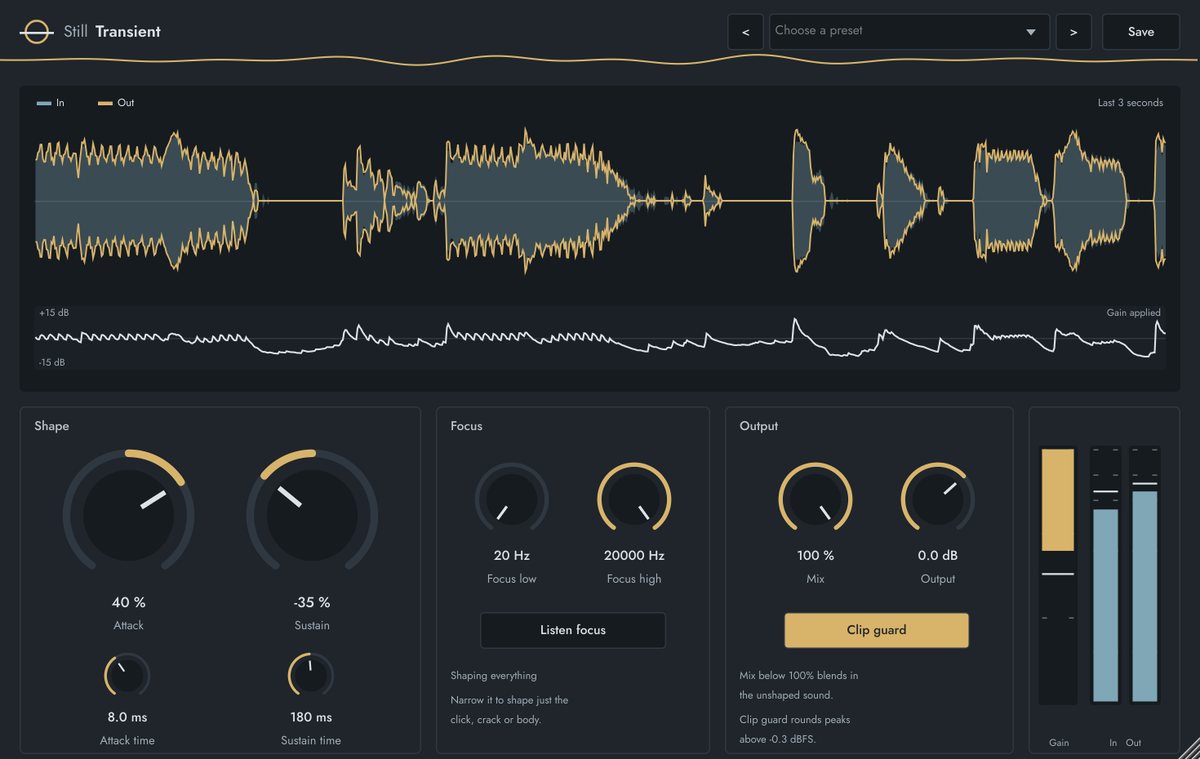Click the 100 % mix value

click(816, 555)
